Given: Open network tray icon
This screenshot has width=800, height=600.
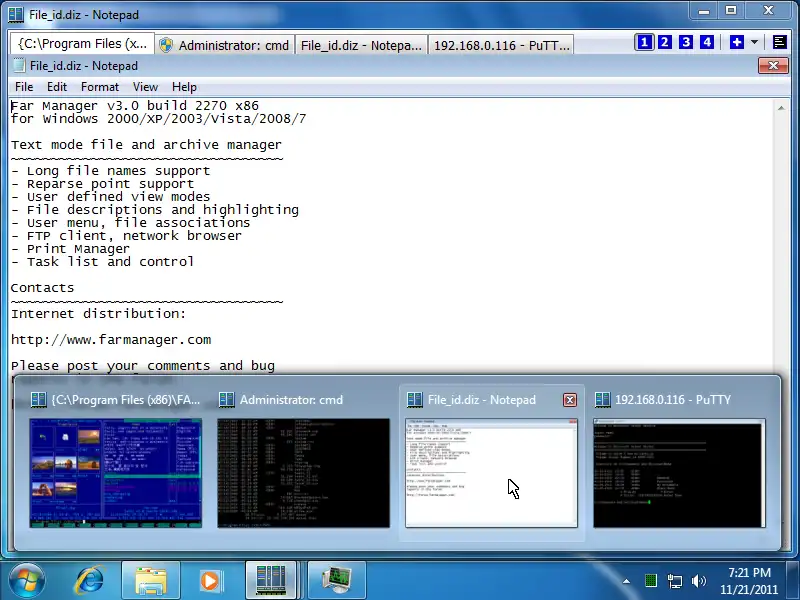Looking at the screenshot, I should [674, 581].
